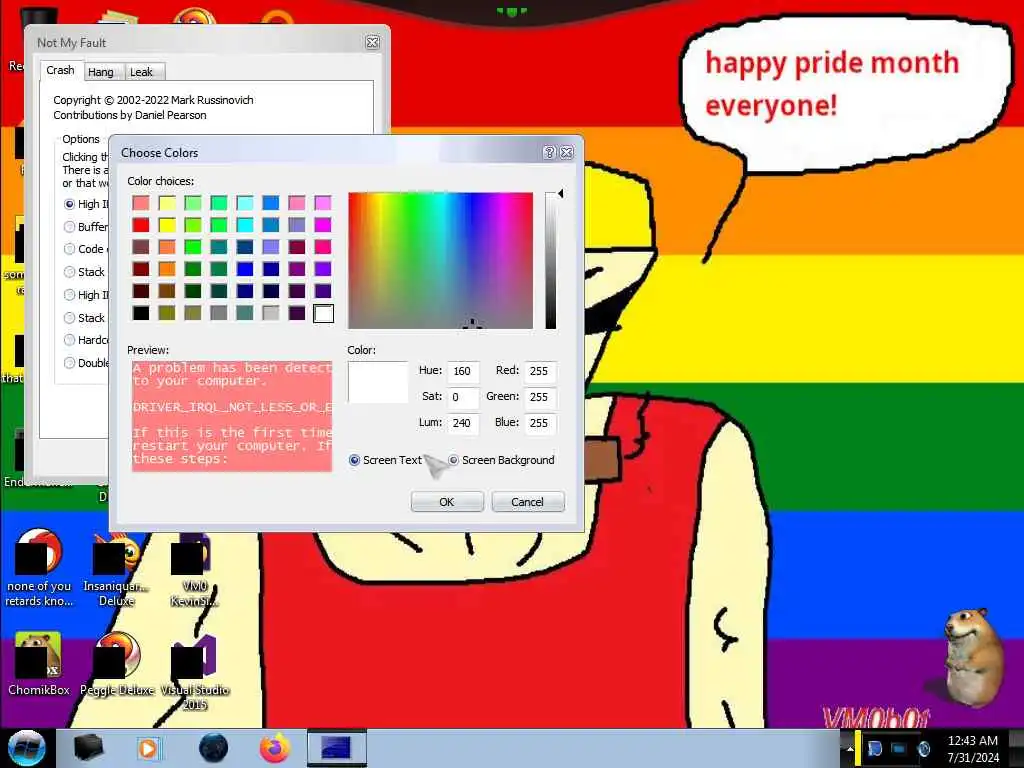Click inside the rainbow color spectrum area
The width and height of the screenshot is (1024, 768).
[x=440, y=261]
